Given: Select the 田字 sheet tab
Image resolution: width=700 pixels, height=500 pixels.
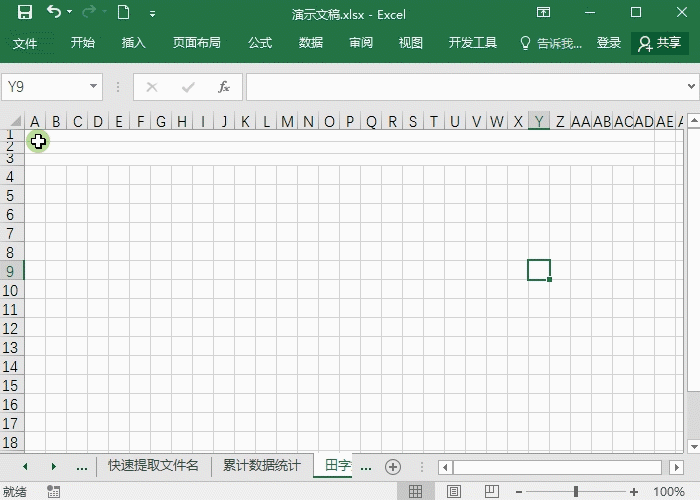Looking at the screenshot, I should point(334,465).
